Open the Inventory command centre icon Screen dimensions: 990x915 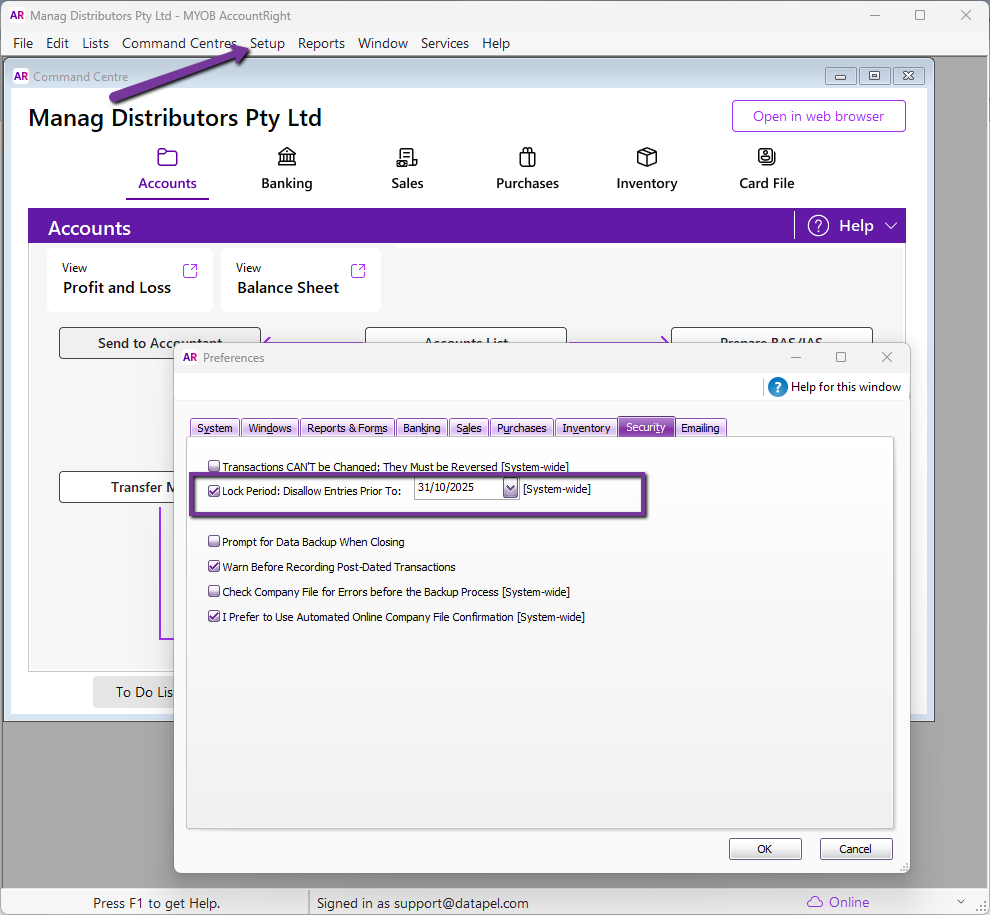click(647, 157)
